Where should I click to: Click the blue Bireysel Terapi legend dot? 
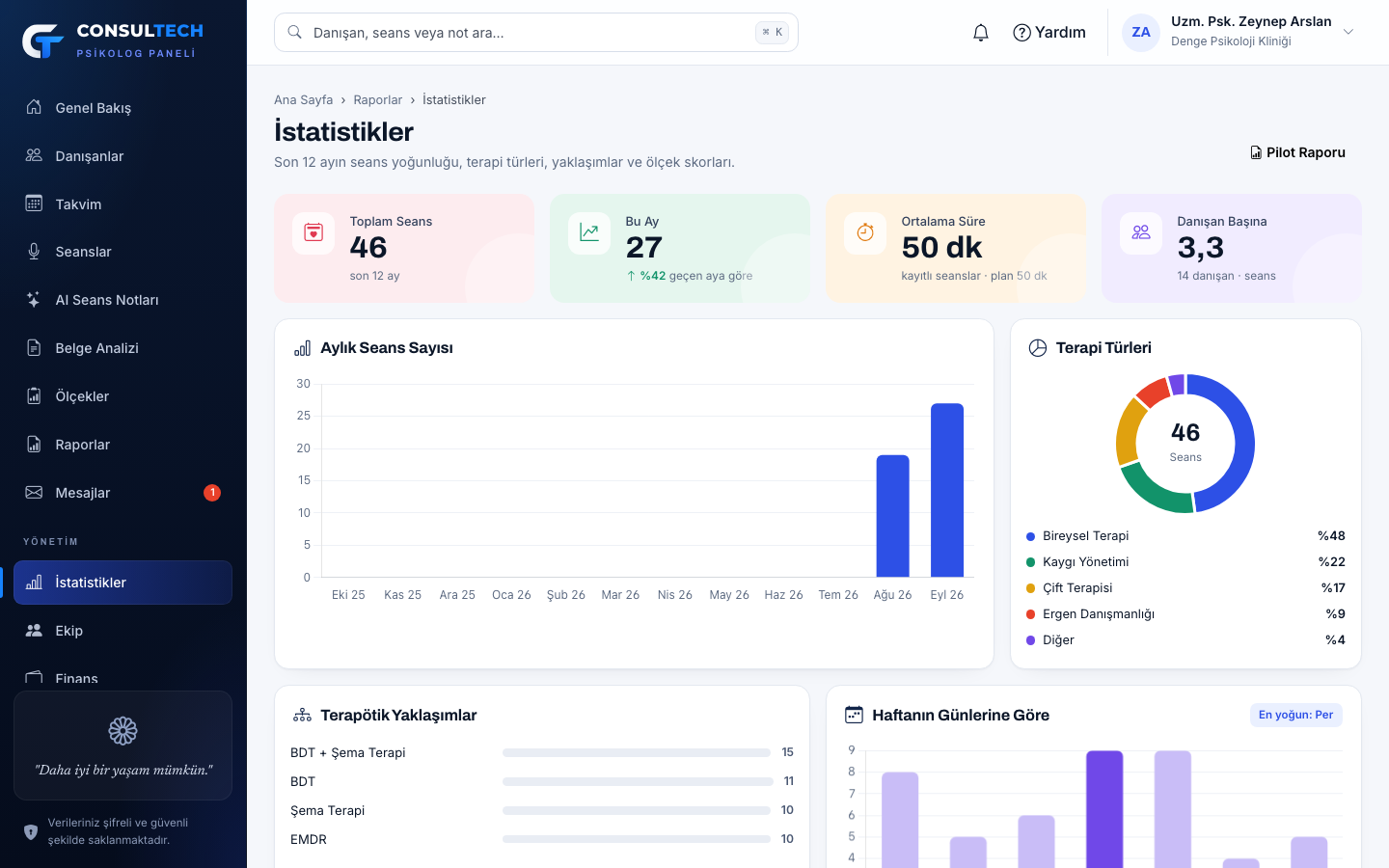1030,536
